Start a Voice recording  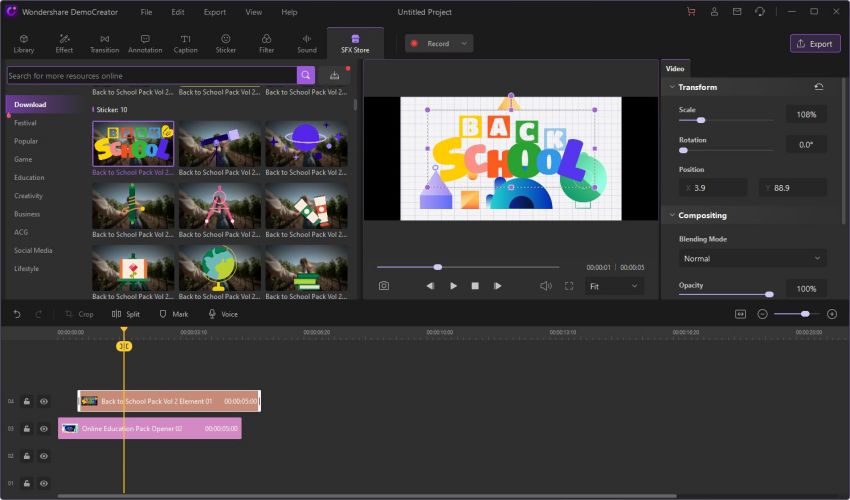223,314
